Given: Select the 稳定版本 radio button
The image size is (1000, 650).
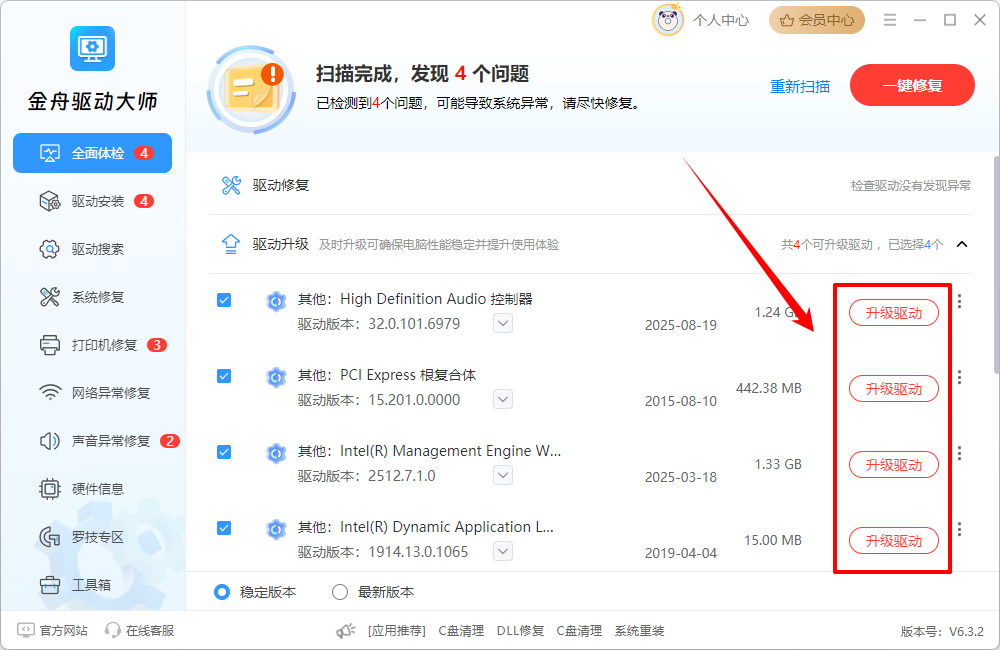Looking at the screenshot, I should pos(222,592).
